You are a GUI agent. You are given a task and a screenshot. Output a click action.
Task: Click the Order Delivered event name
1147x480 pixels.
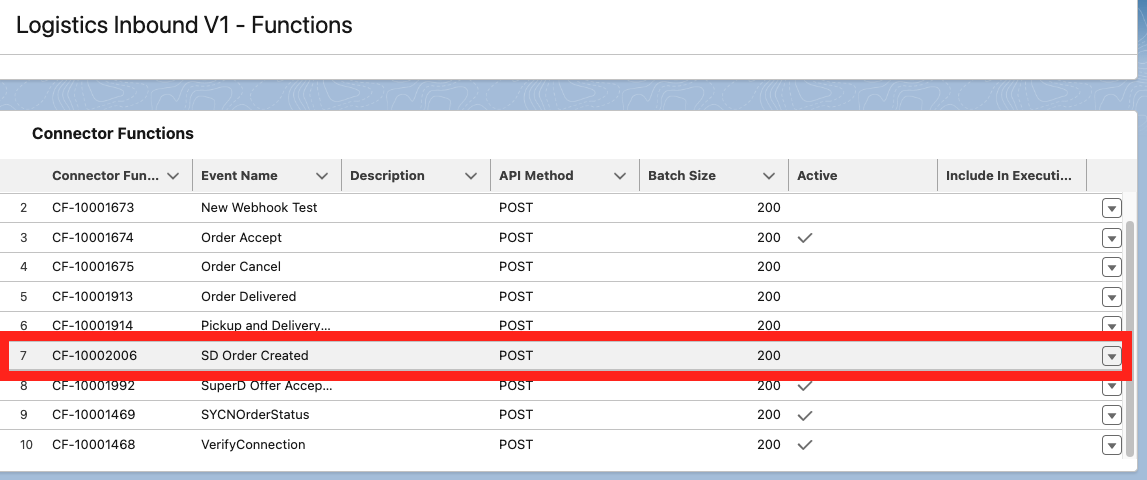point(249,297)
